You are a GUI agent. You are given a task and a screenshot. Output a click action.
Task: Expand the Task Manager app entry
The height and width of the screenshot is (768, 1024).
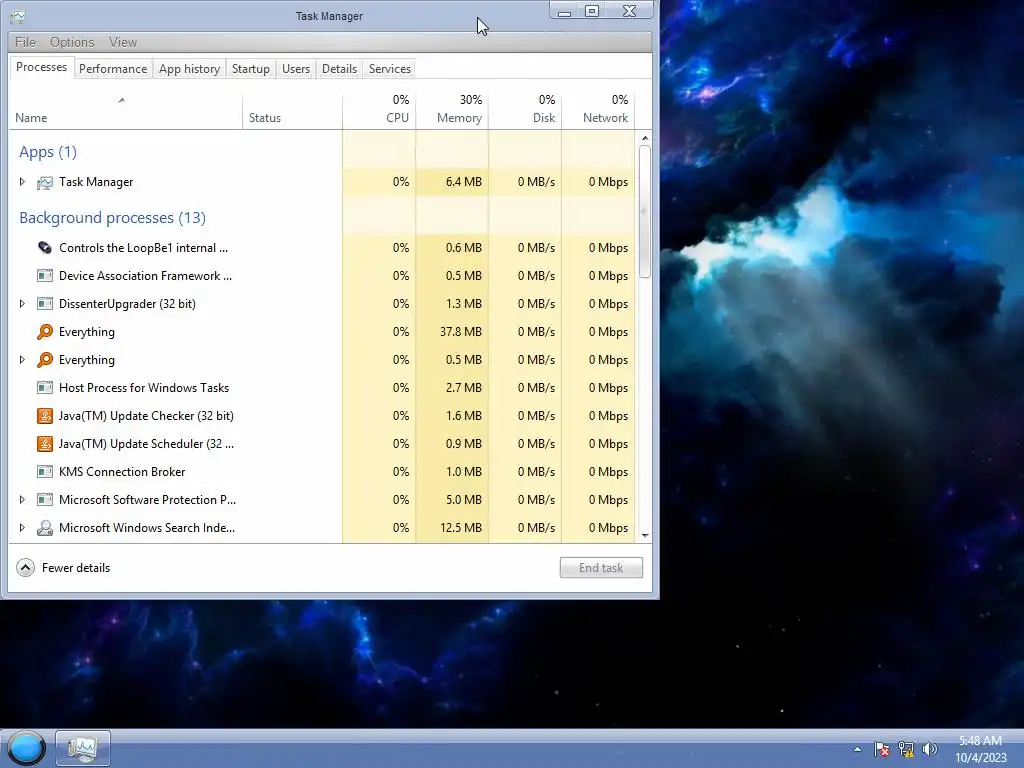pyautogui.click(x=22, y=182)
